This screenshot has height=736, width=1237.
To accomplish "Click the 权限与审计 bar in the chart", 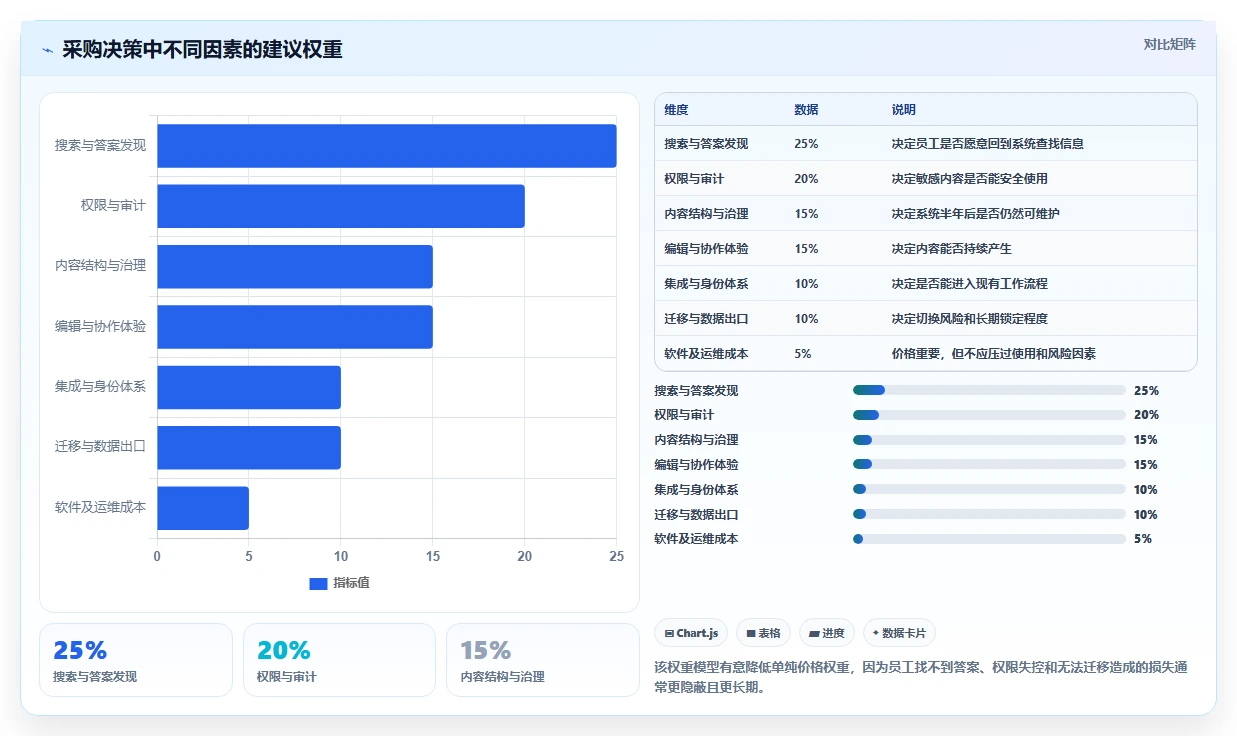I will [341, 206].
